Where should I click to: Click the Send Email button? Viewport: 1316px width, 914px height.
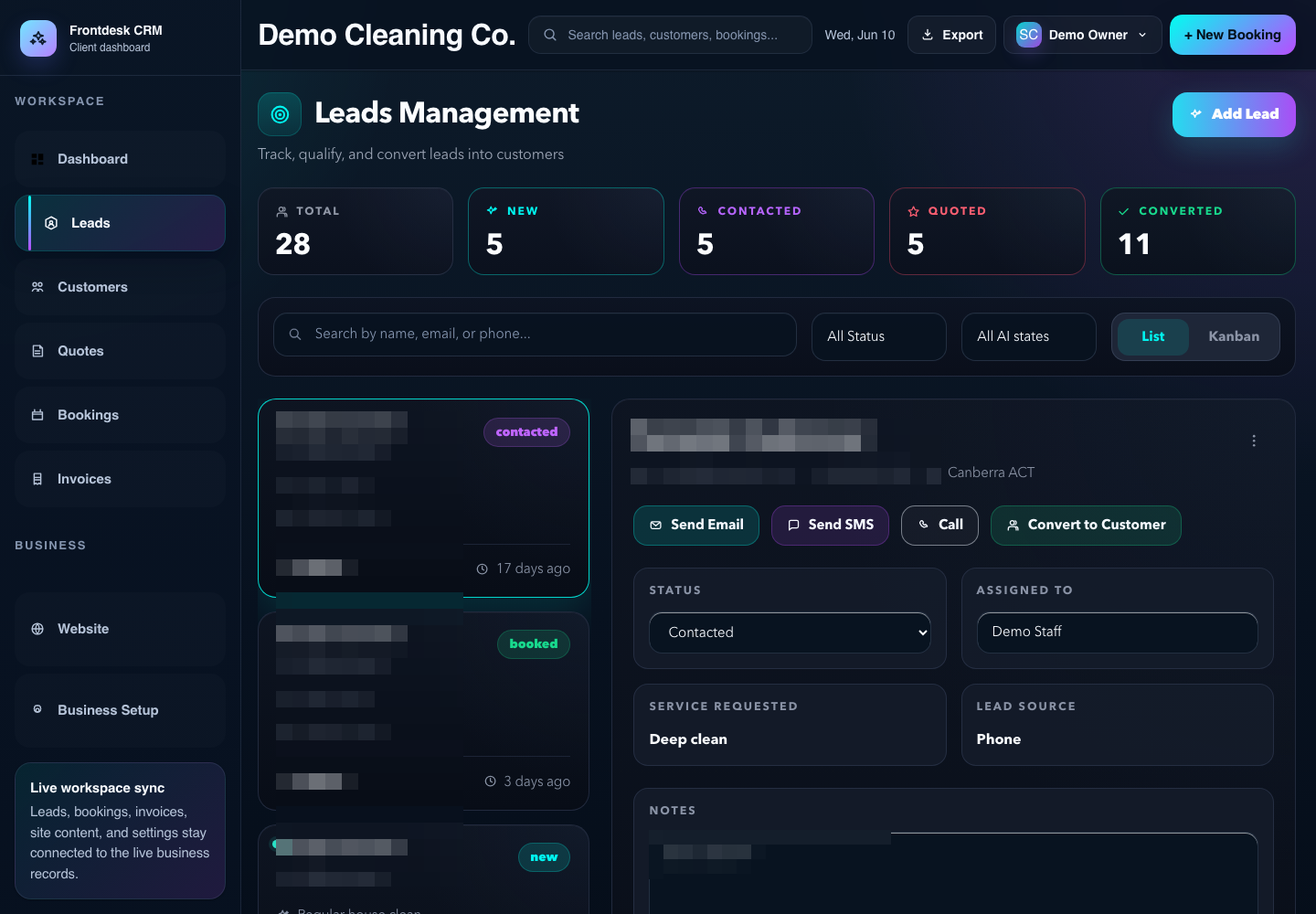point(696,526)
